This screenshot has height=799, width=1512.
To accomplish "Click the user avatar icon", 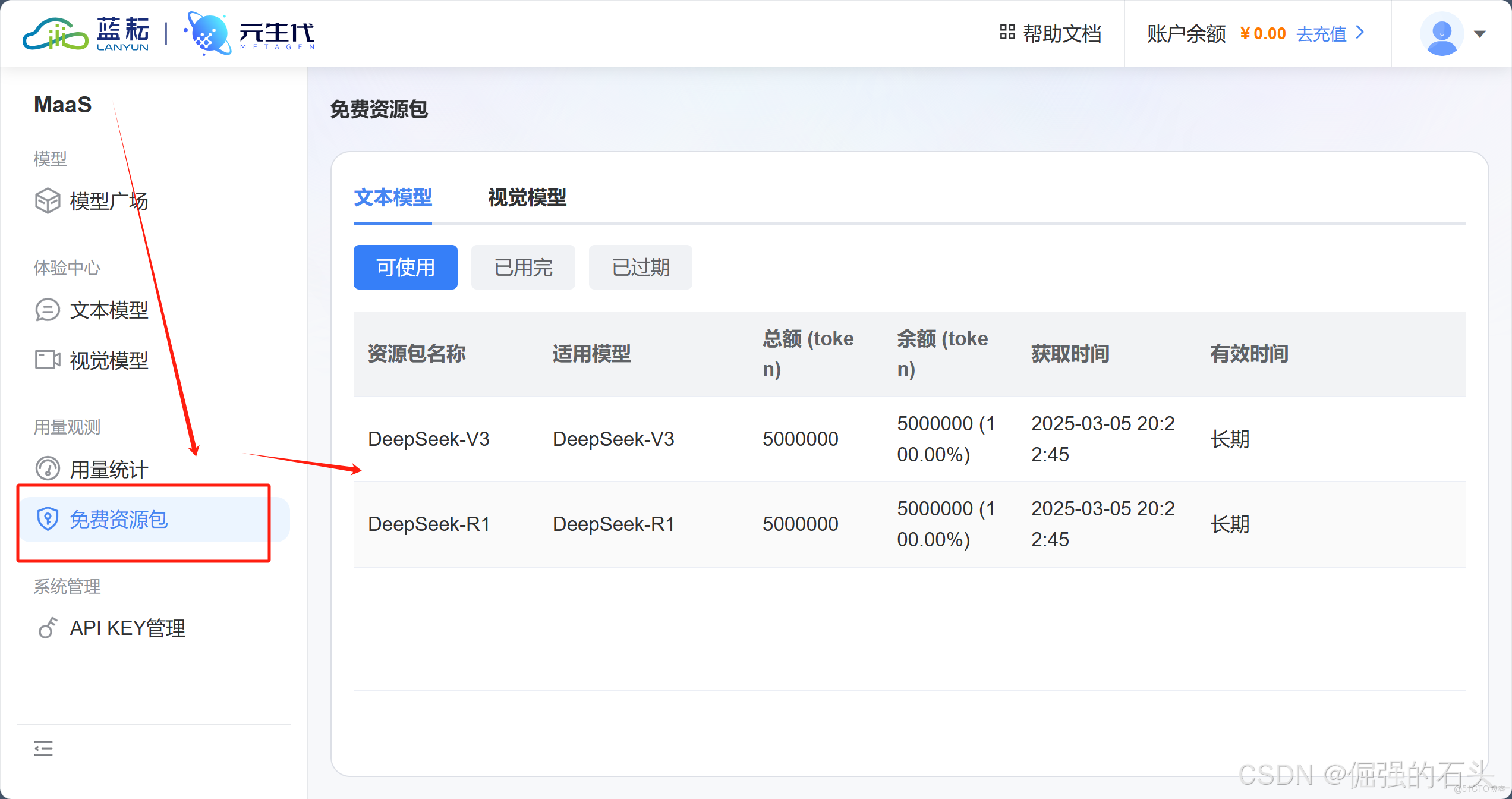I will tap(1441, 33).
